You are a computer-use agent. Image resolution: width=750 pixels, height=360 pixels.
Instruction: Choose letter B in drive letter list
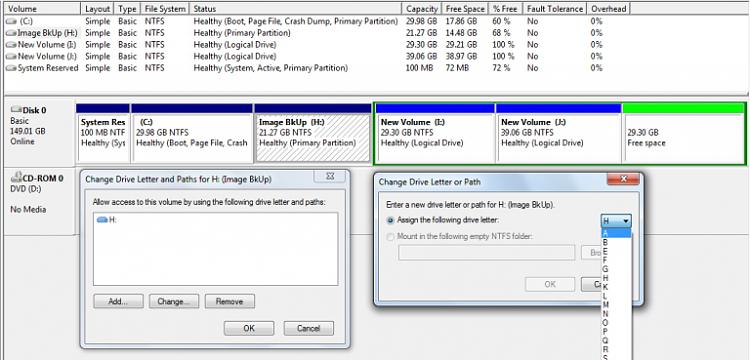point(616,242)
